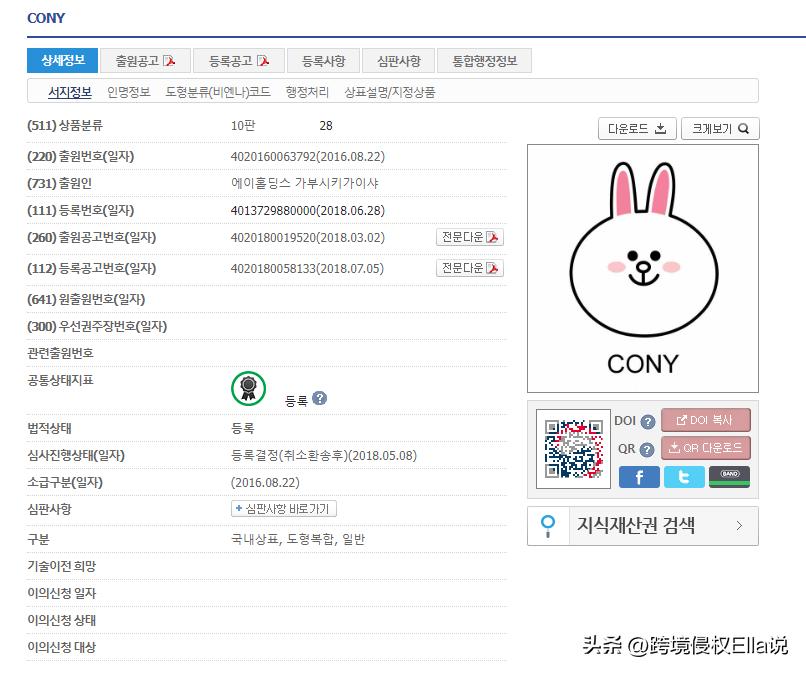
Task: Select 상표설명/지정상품 sub-menu
Action: coord(390,92)
